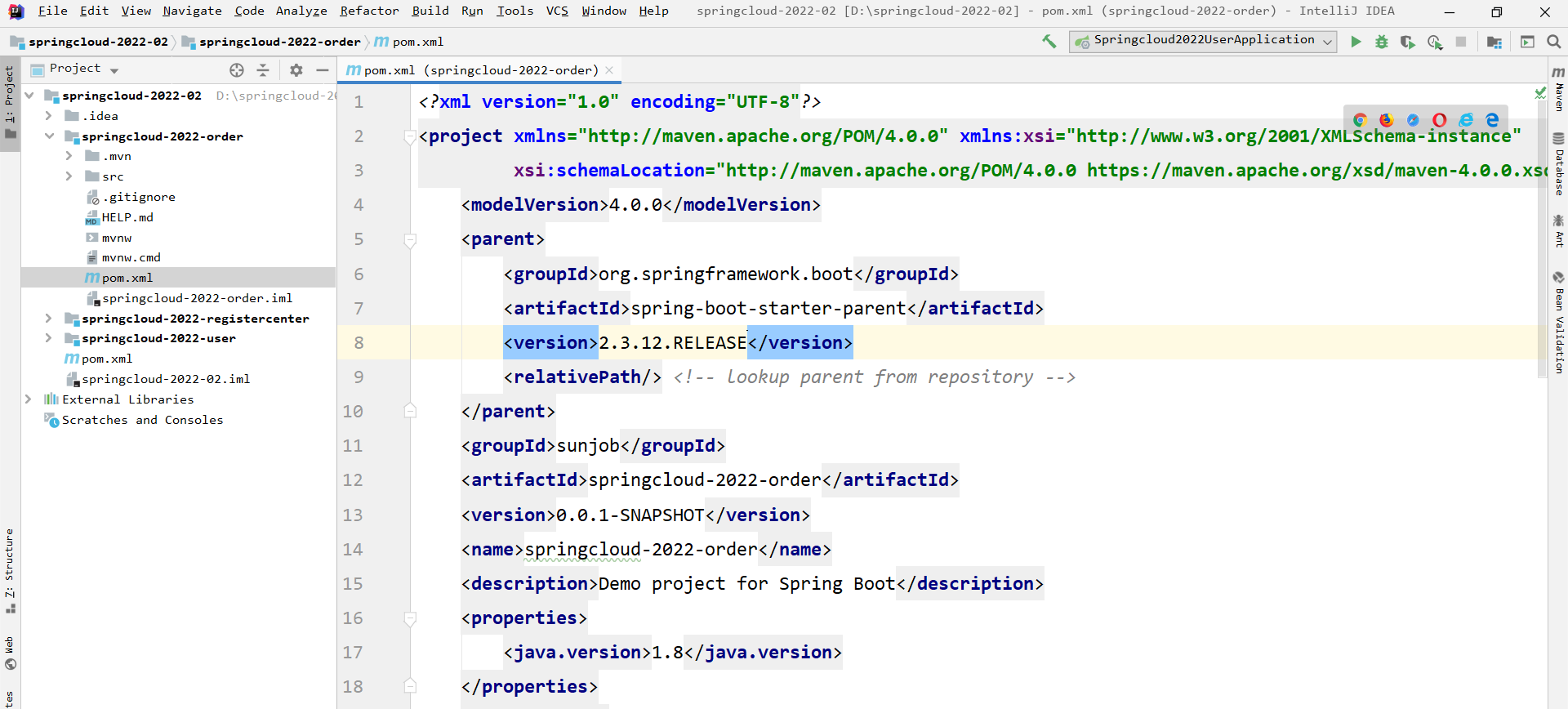Viewport: 1568px width, 709px height.
Task: Expand the src folder
Action: click(x=69, y=176)
